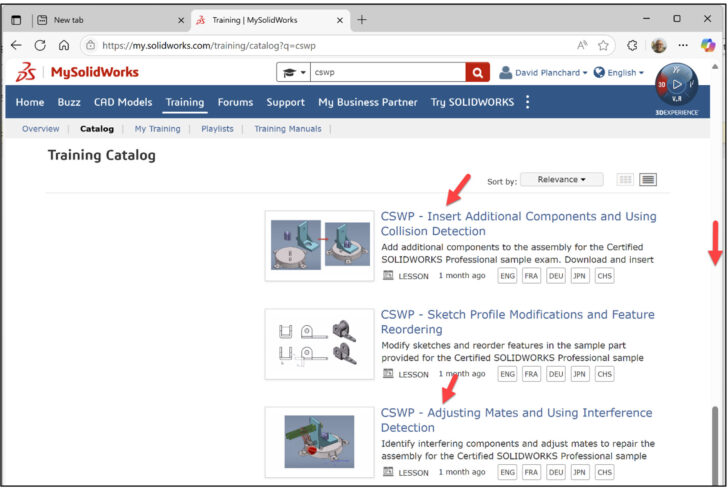Image resolution: width=728 pixels, height=489 pixels.
Task: Open a new browser tab plus
Action: [x=362, y=20]
